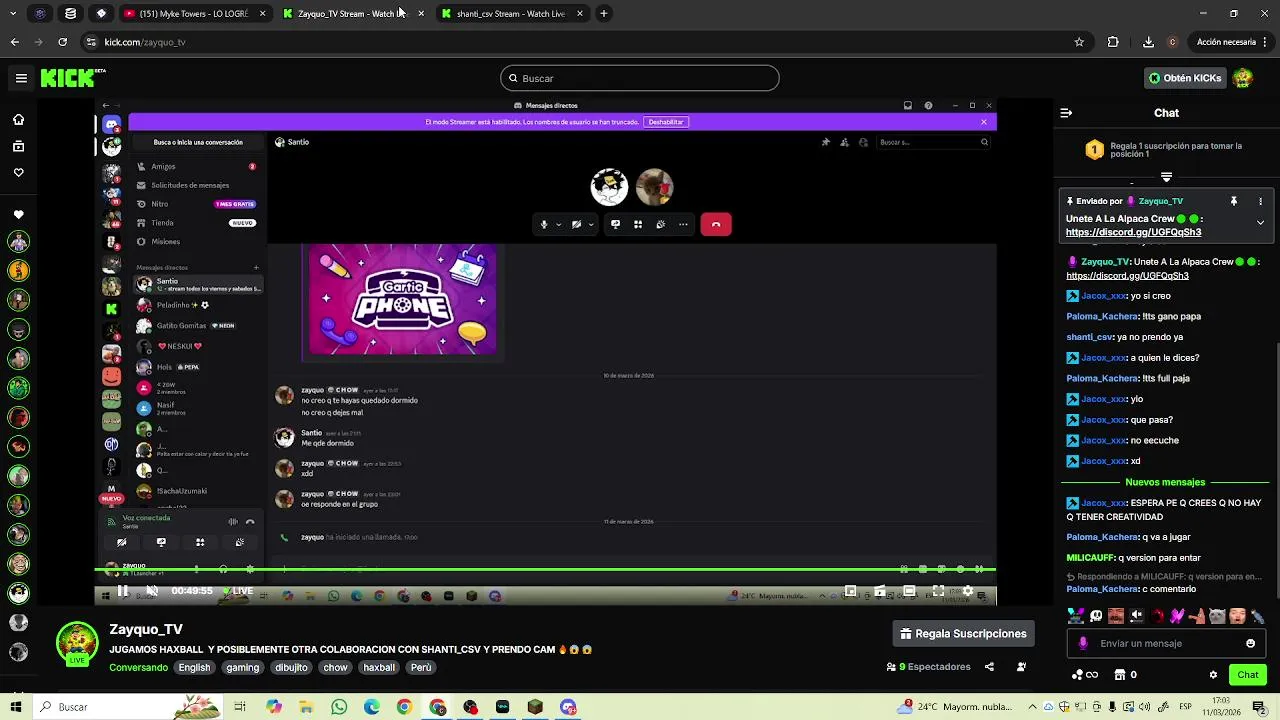Pause the stream playback
Image resolution: width=1280 pixels, height=720 pixels.
[x=122, y=591]
